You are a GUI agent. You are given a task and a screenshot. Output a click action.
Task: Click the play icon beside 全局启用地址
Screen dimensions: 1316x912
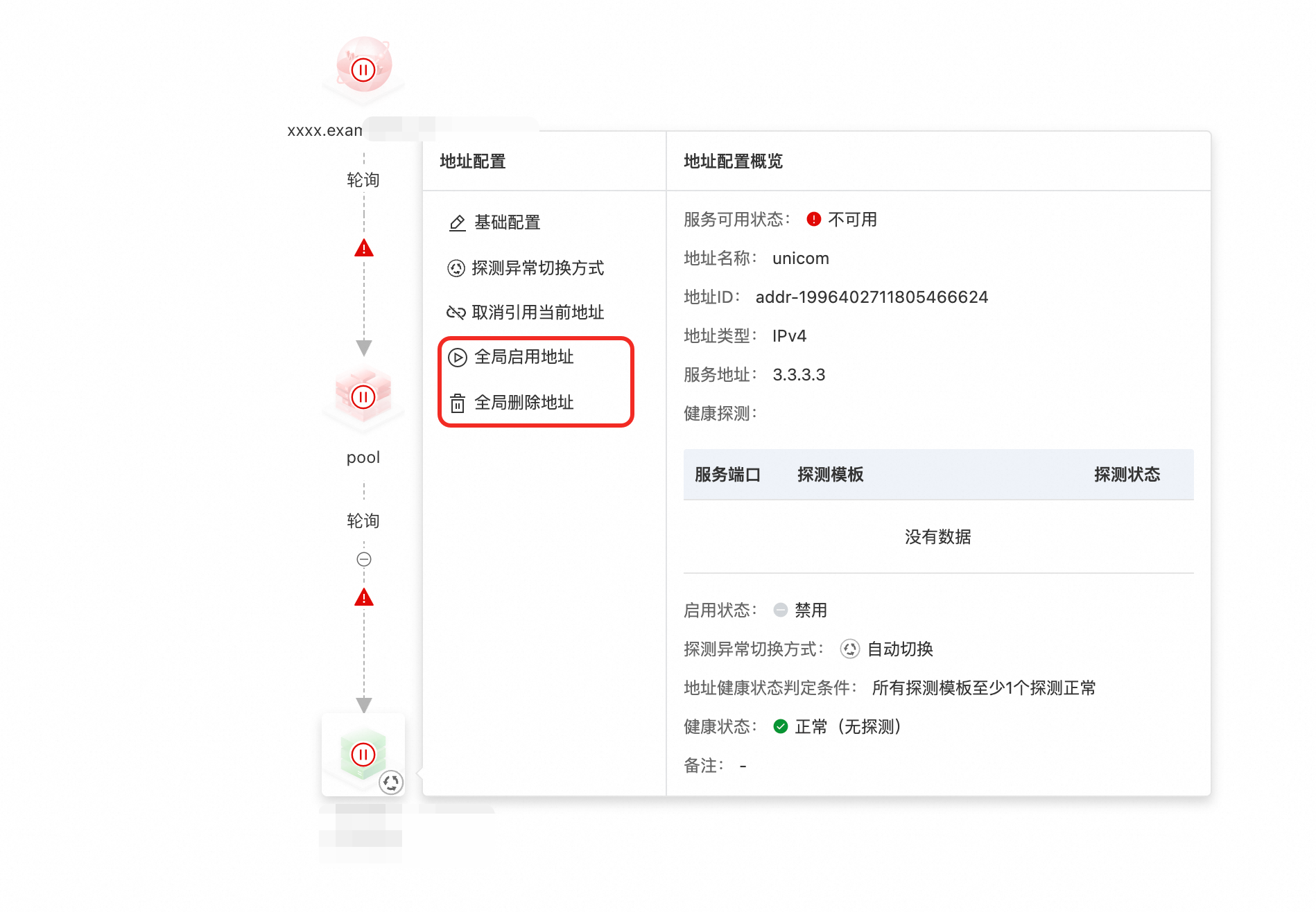[x=458, y=358]
